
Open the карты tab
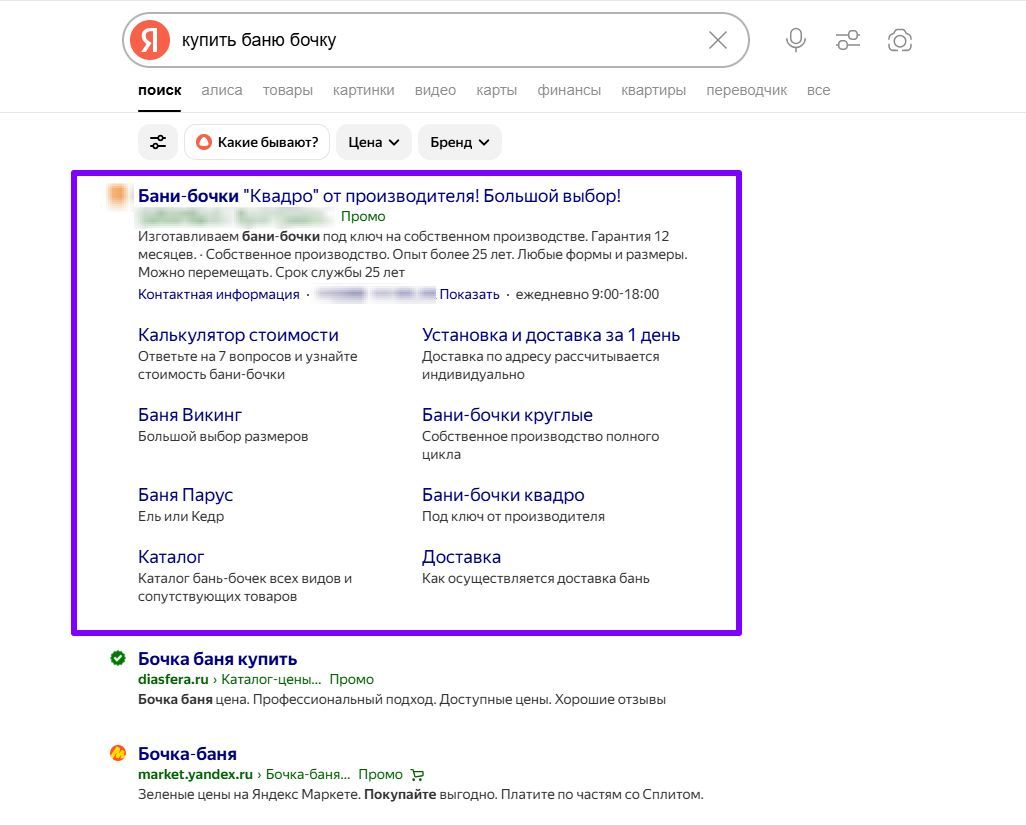click(497, 90)
